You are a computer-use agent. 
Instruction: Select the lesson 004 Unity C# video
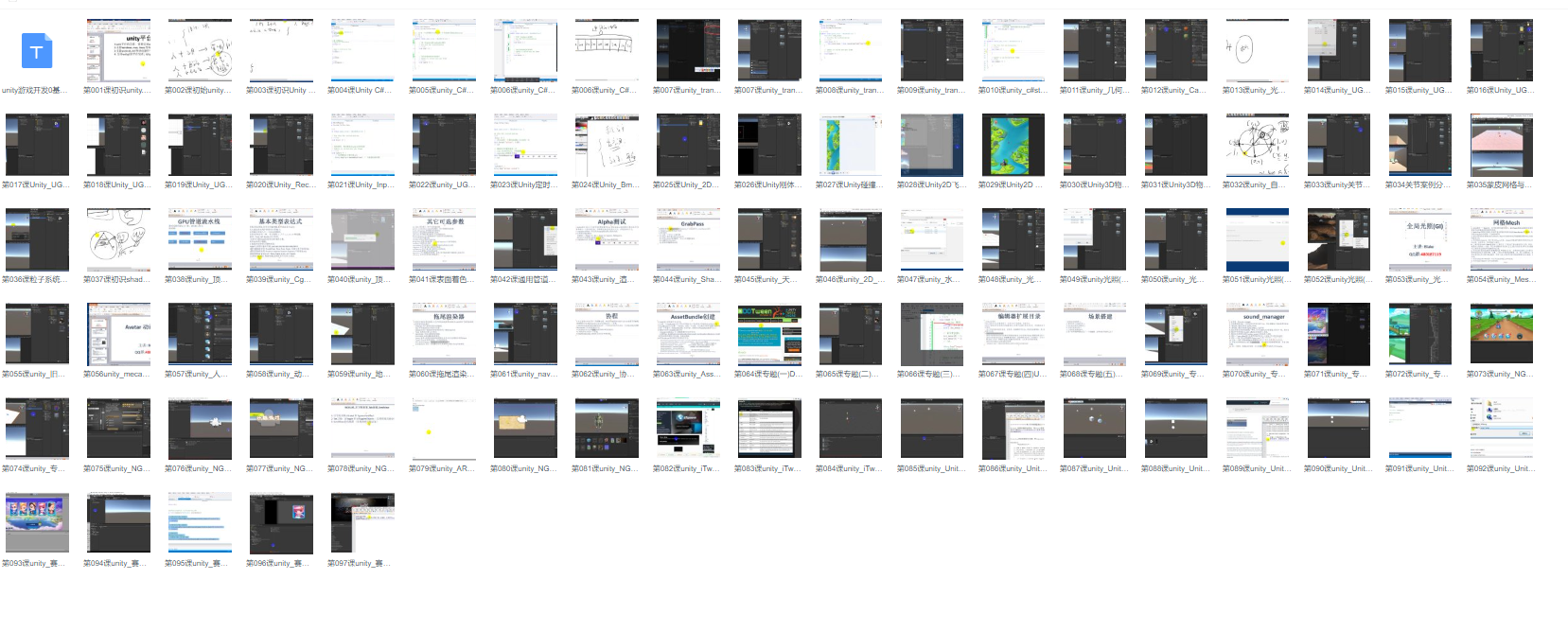(362, 51)
